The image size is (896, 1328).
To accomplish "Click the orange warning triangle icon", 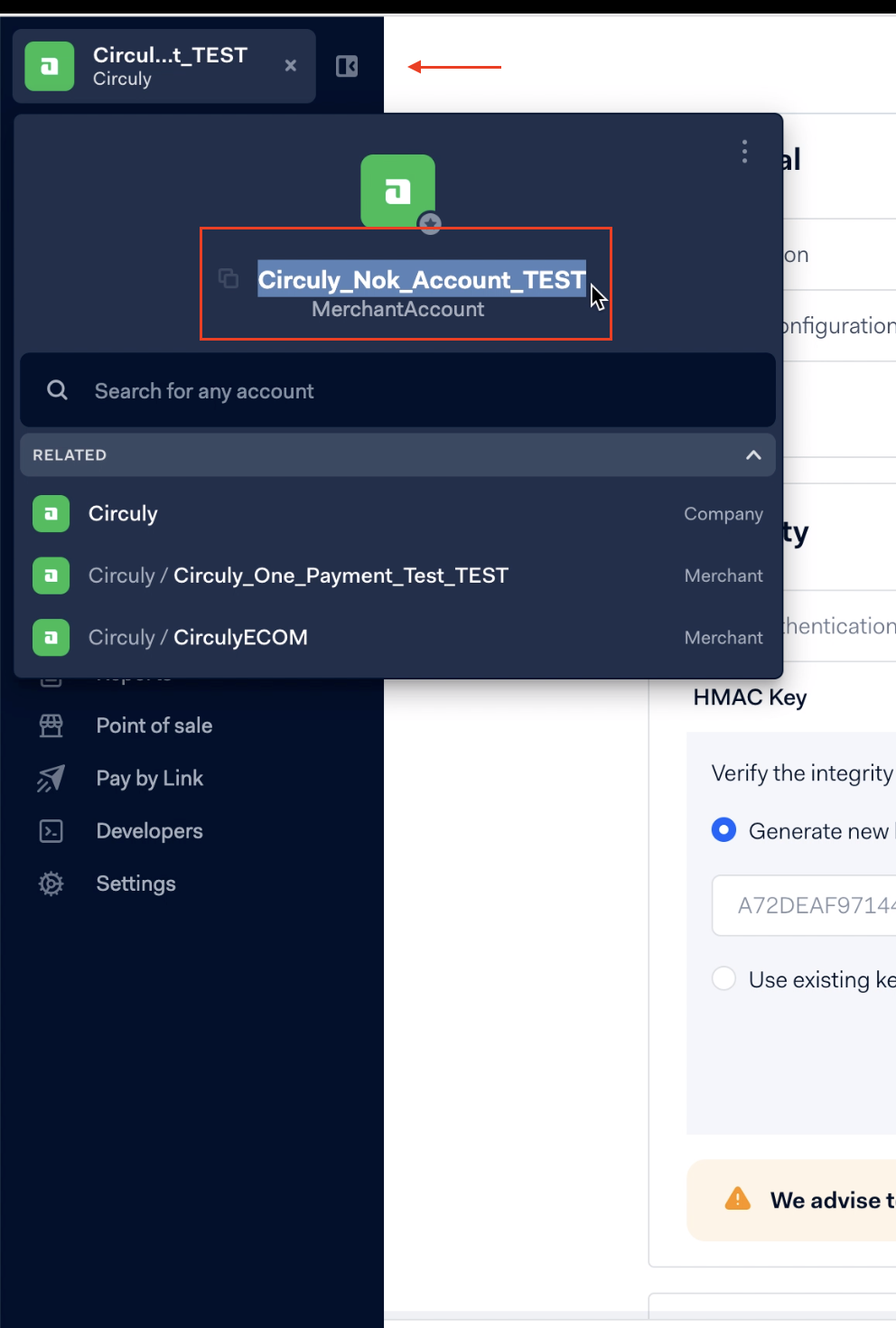I will point(738,1199).
